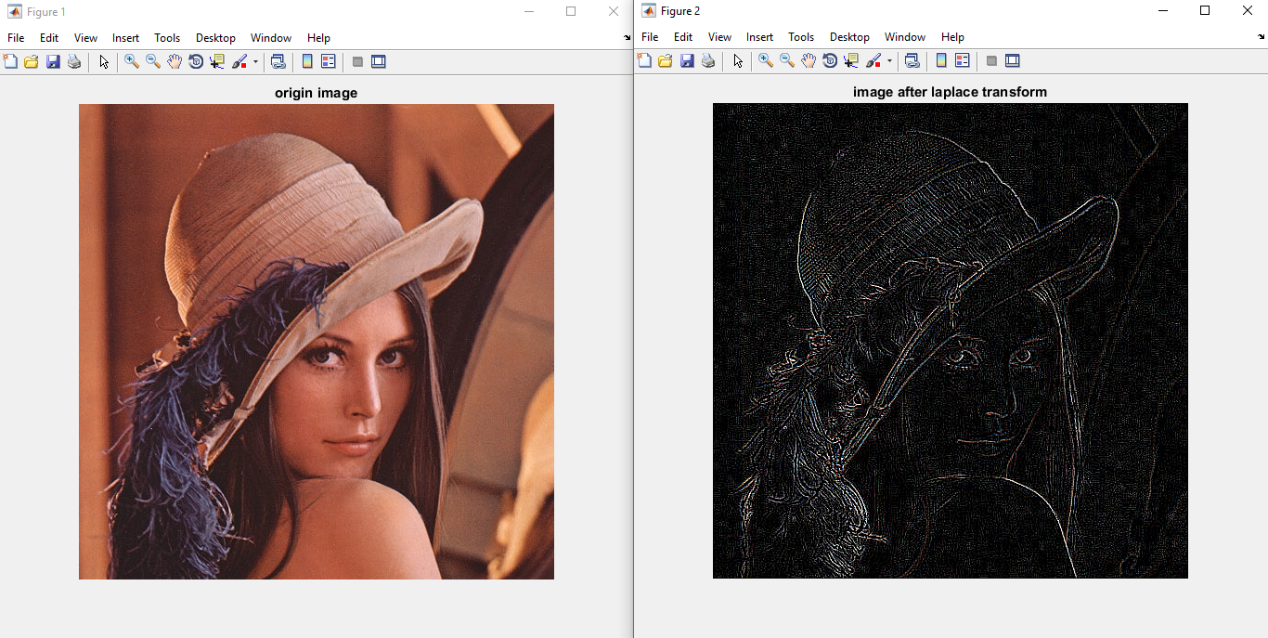
Task: Click the MATLAB logo icon of Figure 1
Action: 15,12
